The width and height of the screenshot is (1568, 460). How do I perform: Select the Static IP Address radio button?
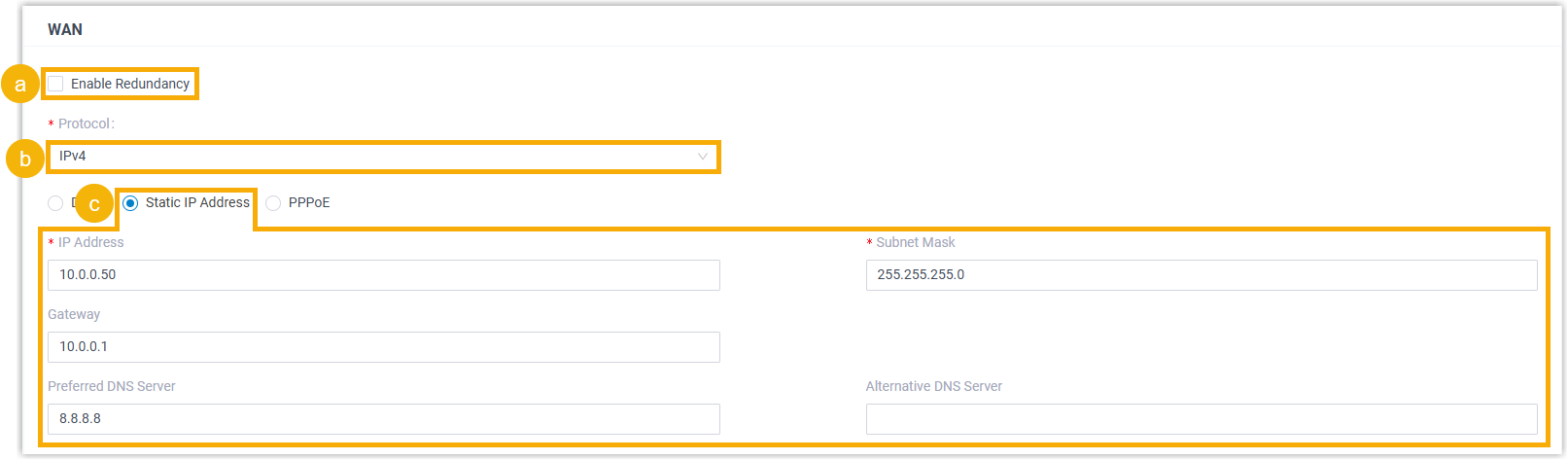pos(130,203)
